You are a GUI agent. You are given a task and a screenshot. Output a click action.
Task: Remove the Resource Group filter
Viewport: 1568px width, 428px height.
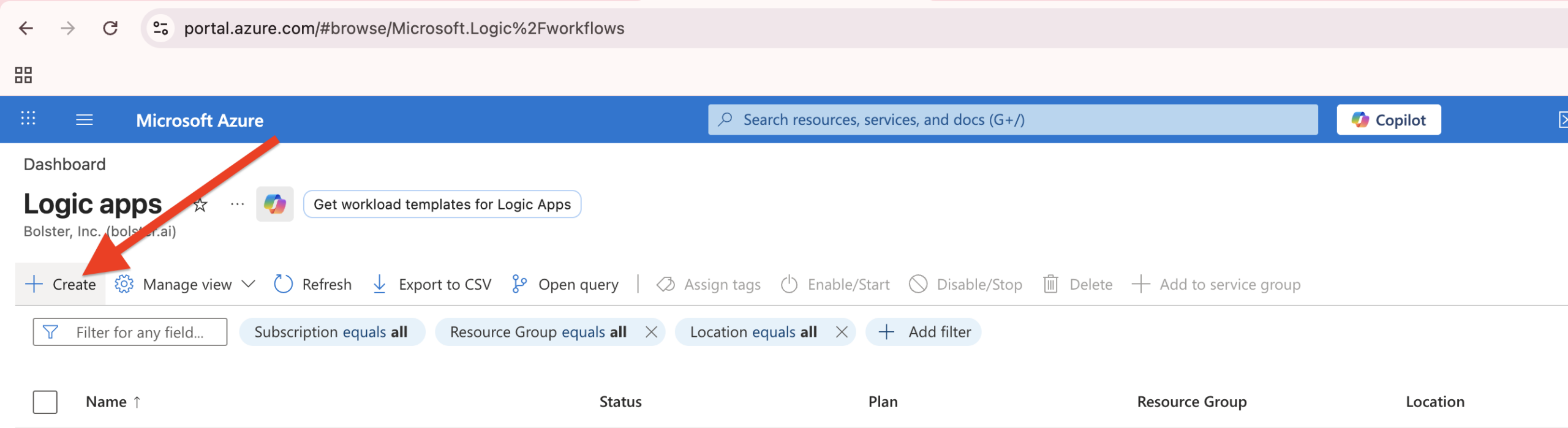651,332
